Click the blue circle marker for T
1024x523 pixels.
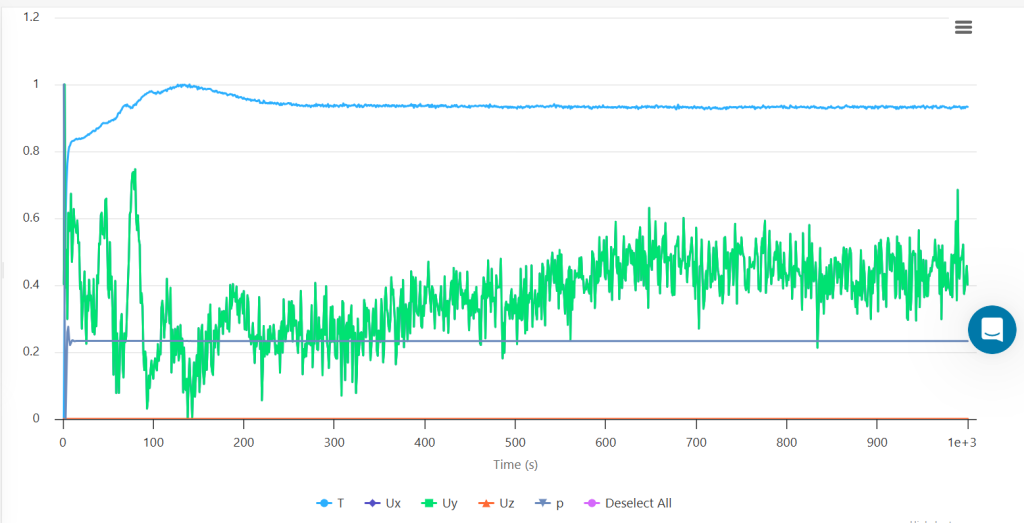click(x=322, y=503)
